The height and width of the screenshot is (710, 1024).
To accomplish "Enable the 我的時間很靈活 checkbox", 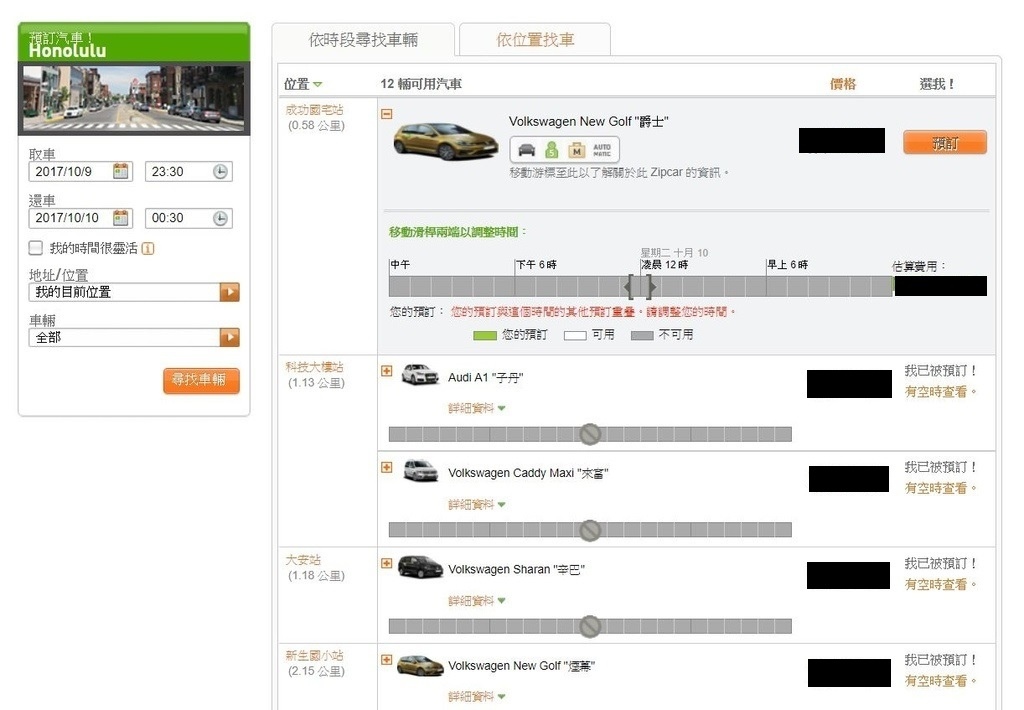I will pos(36,248).
